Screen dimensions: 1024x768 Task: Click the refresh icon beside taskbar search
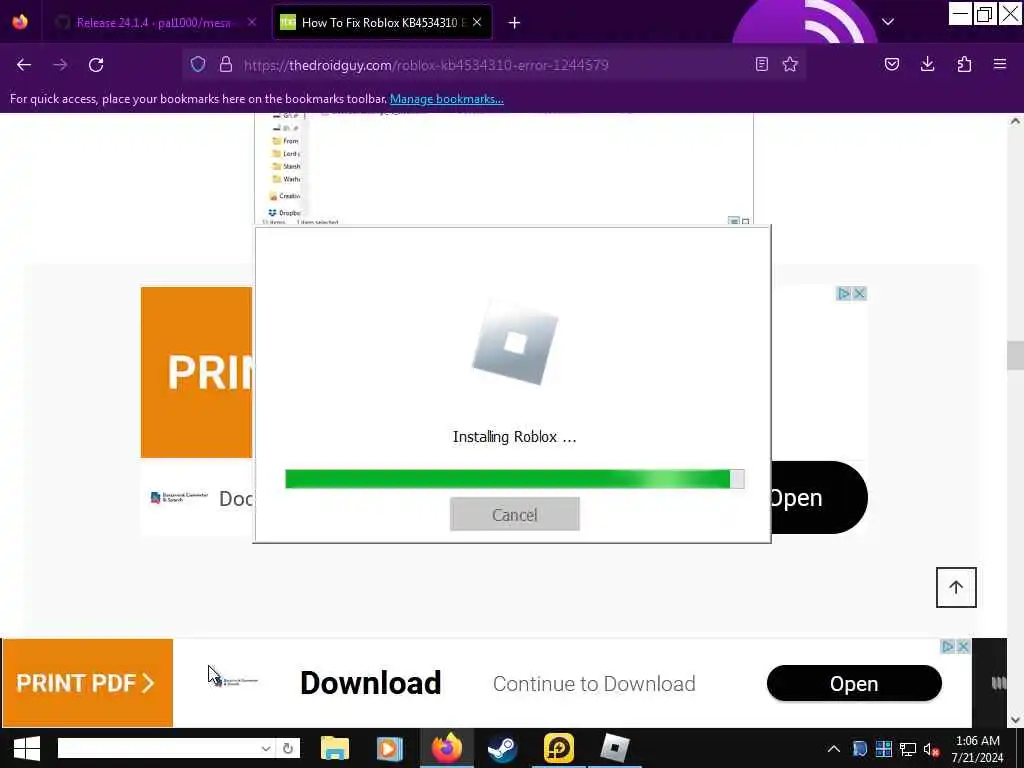tap(288, 748)
